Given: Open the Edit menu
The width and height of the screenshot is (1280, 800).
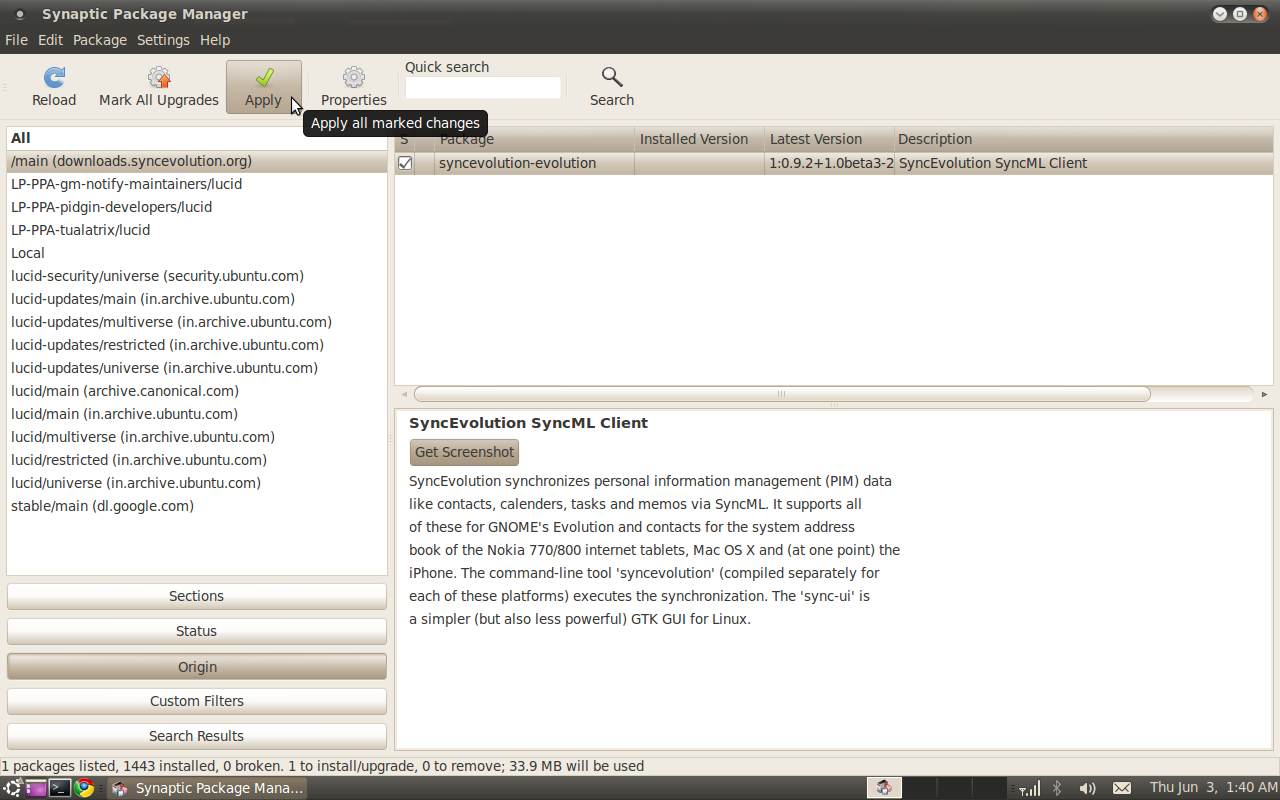Looking at the screenshot, I should 50,40.
